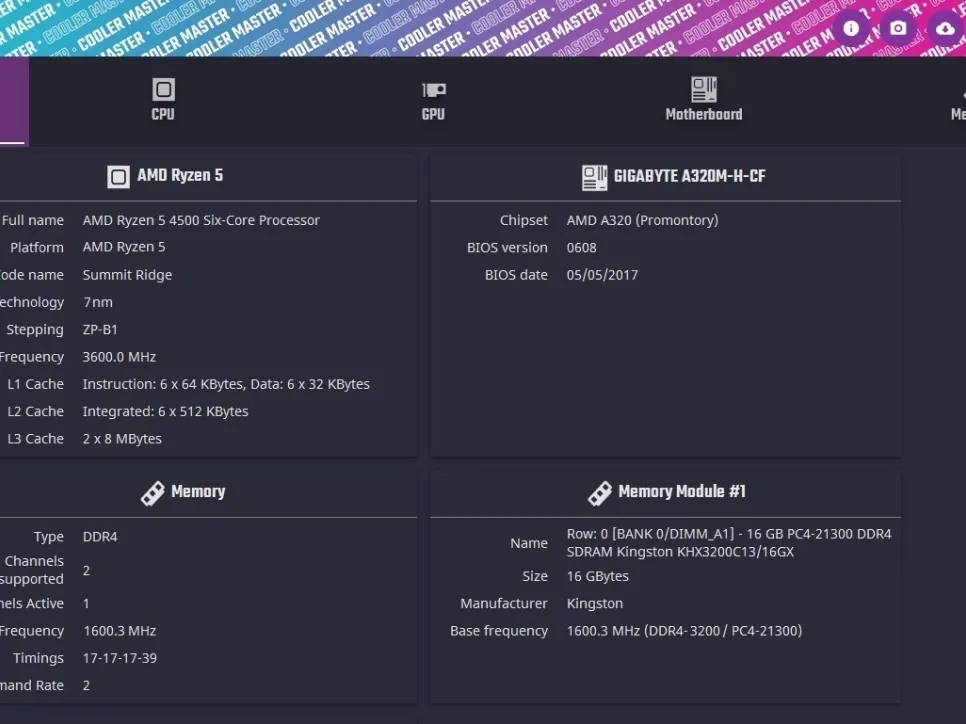Select the AMD Ryzen 5 panel heading
The height and width of the screenshot is (724, 966).
click(180, 176)
